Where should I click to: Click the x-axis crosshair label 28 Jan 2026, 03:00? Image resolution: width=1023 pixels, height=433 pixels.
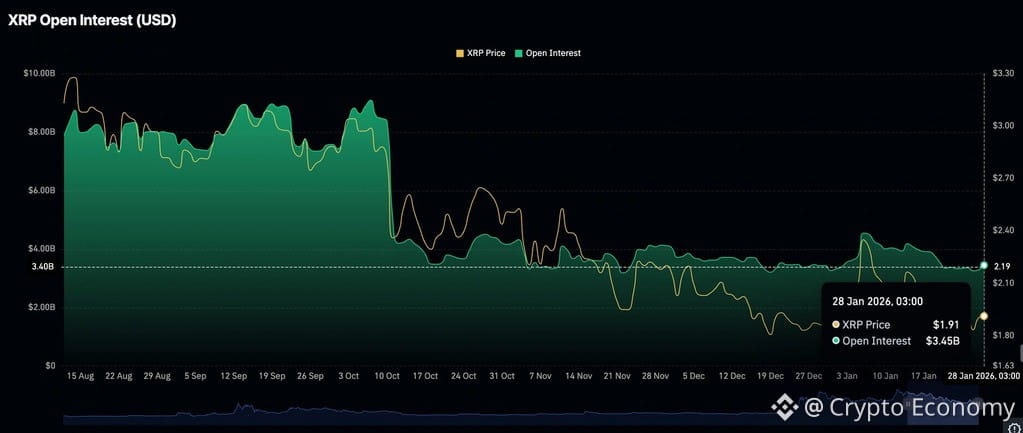coord(983,377)
